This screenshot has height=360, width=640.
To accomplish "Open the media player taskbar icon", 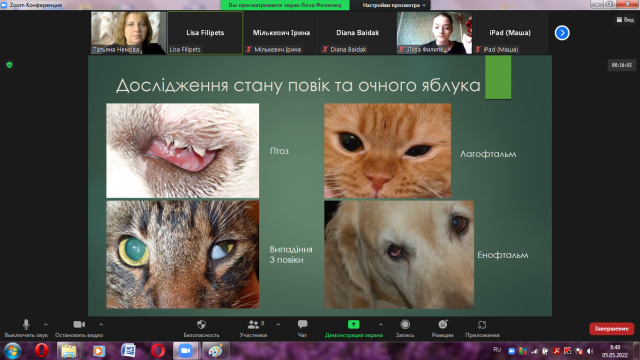I will pos(98,351).
